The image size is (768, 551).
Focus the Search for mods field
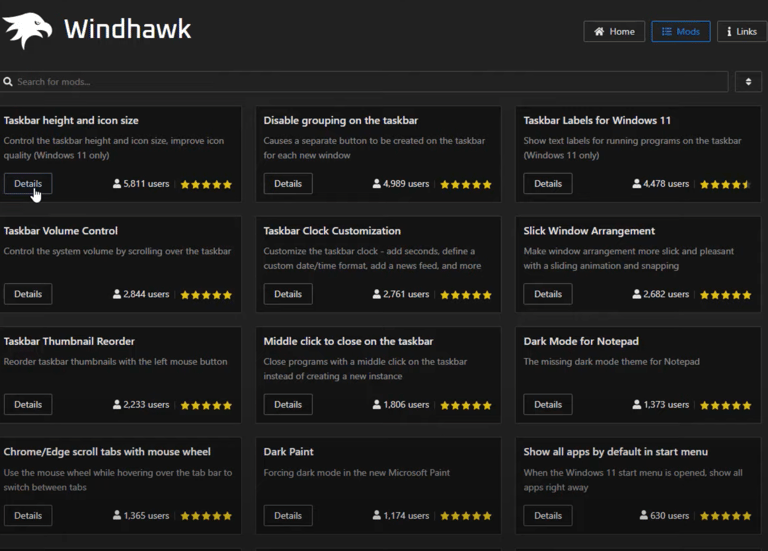365,82
